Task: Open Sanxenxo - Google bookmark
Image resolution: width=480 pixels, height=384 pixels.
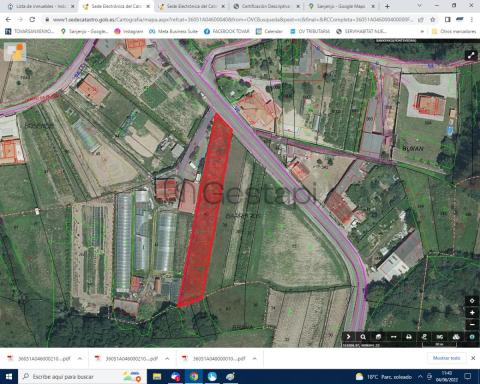Action: coord(84,31)
